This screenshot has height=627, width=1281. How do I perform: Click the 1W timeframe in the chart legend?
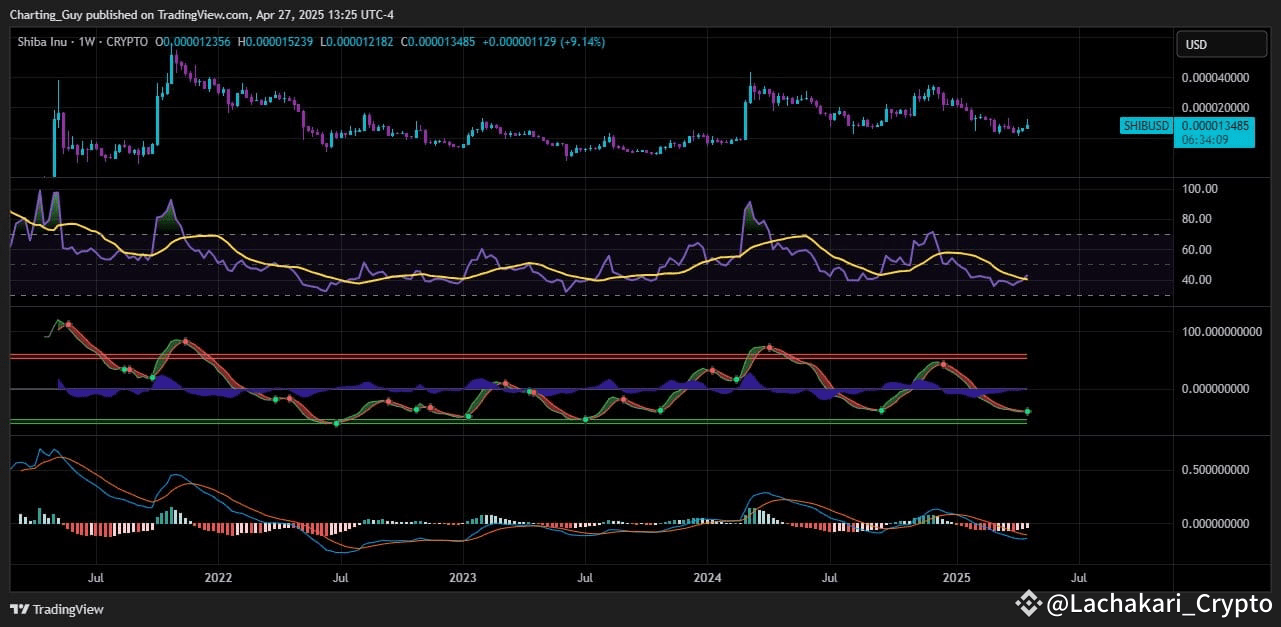[87, 42]
